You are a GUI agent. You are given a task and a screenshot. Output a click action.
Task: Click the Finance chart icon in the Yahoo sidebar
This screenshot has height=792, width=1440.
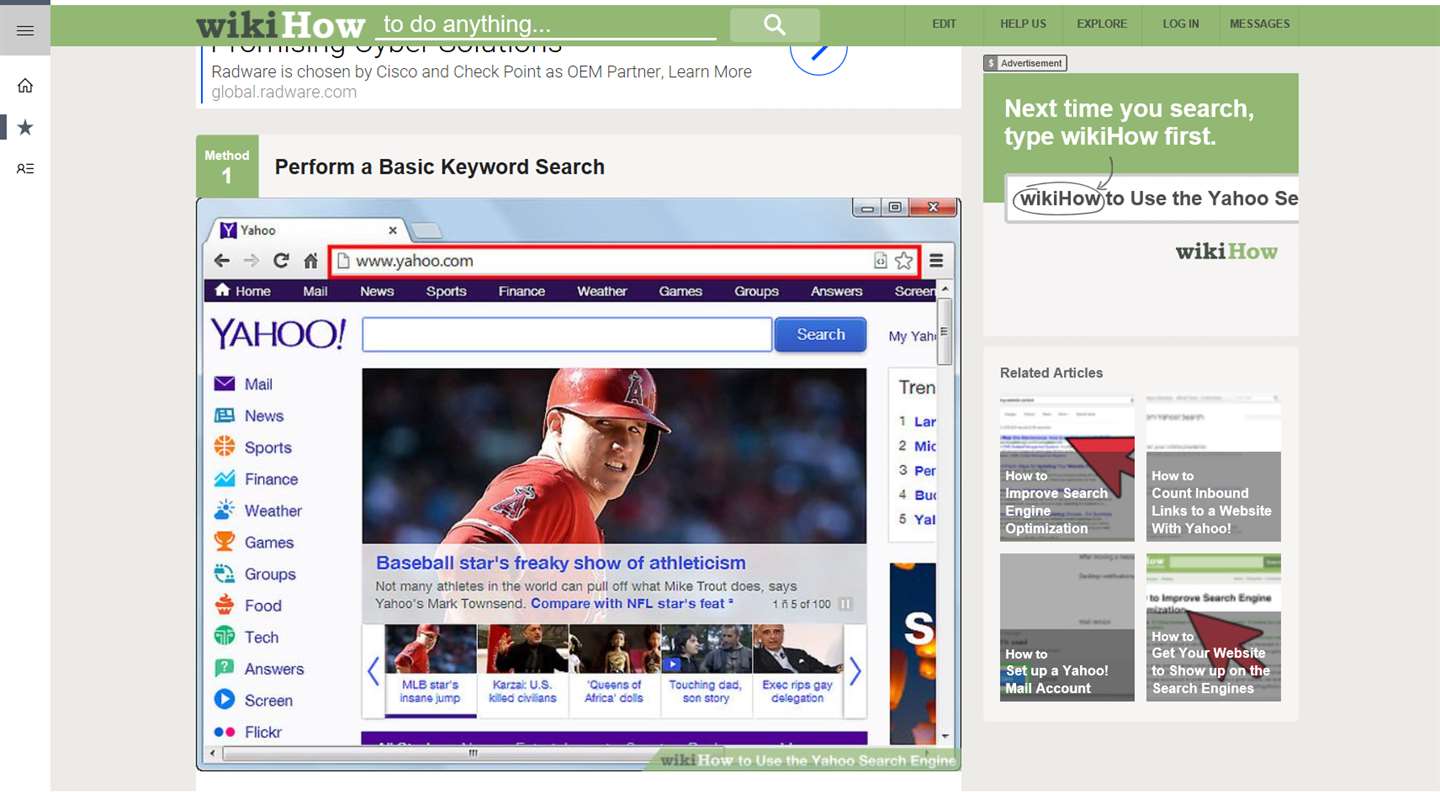225,479
